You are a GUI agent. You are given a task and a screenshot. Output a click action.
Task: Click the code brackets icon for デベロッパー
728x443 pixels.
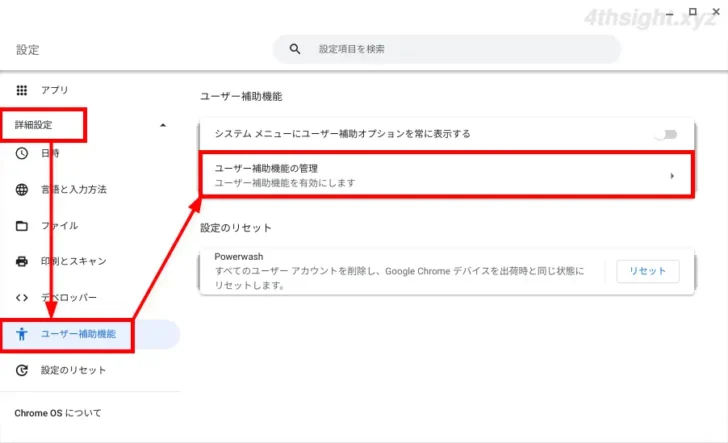point(22,298)
